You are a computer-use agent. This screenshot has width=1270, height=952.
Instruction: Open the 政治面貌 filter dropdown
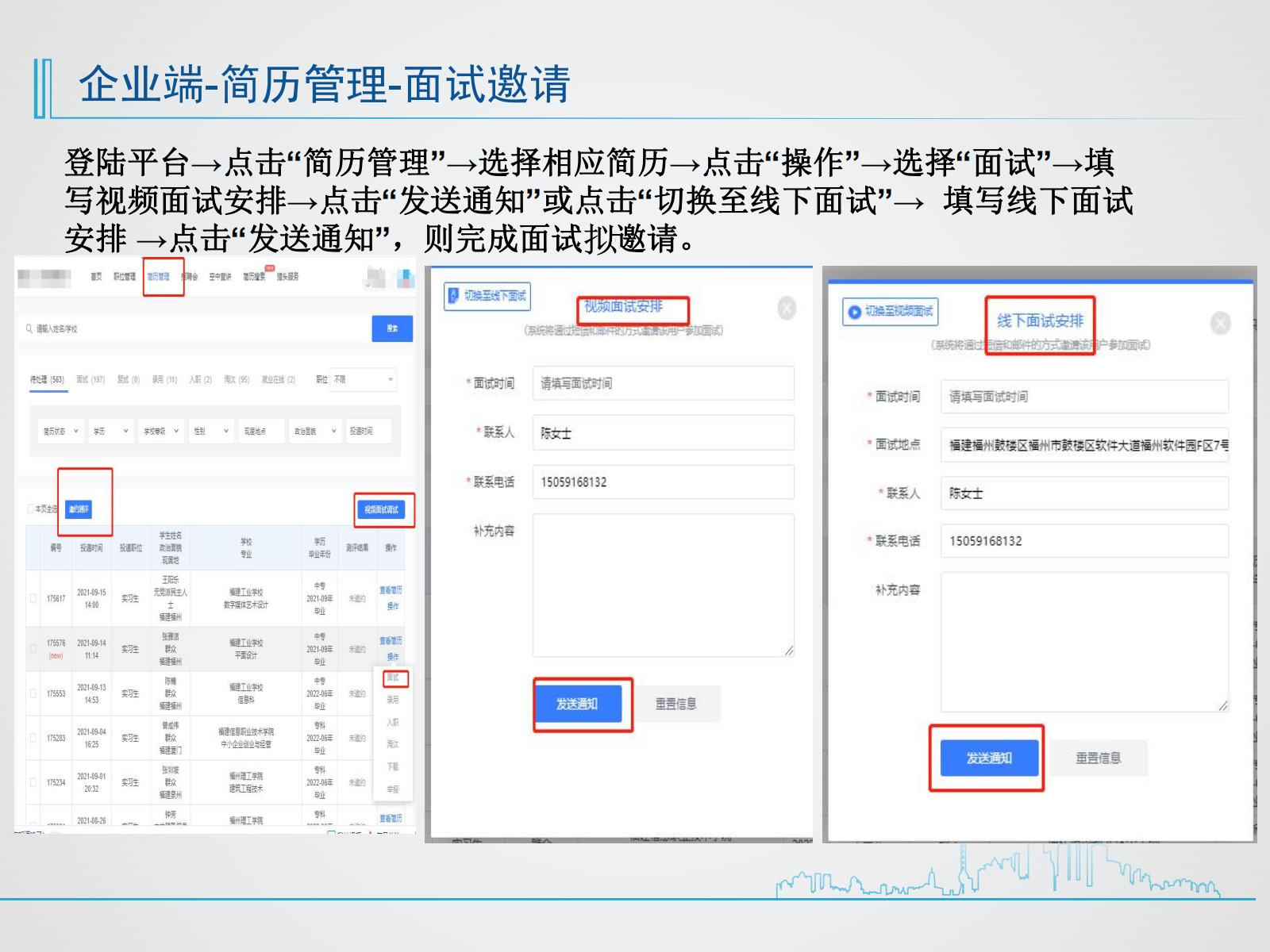pyautogui.click(x=315, y=431)
